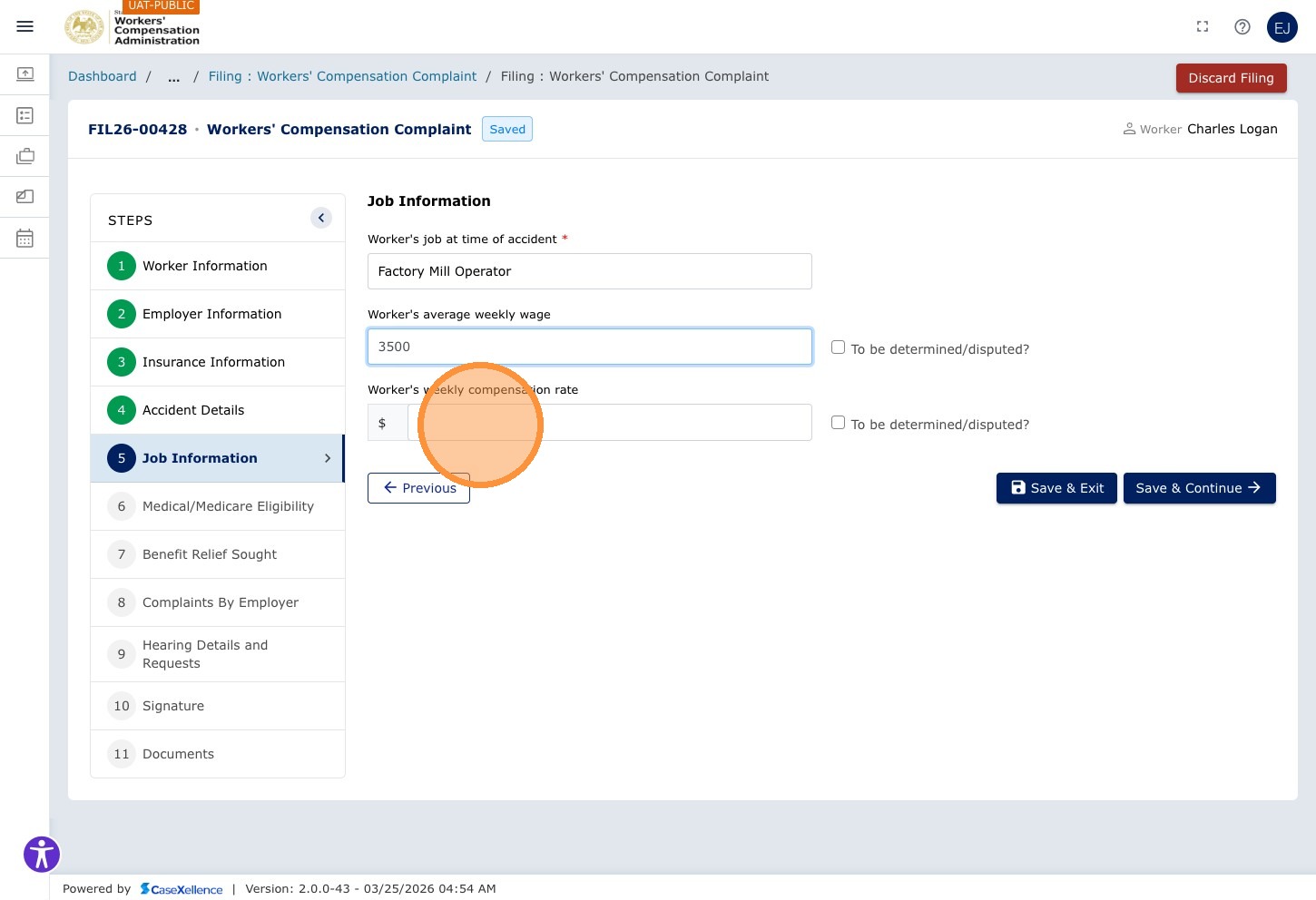1316x900 pixels.
Task: Open Benefit Relief Sought step
Action: 218,554
